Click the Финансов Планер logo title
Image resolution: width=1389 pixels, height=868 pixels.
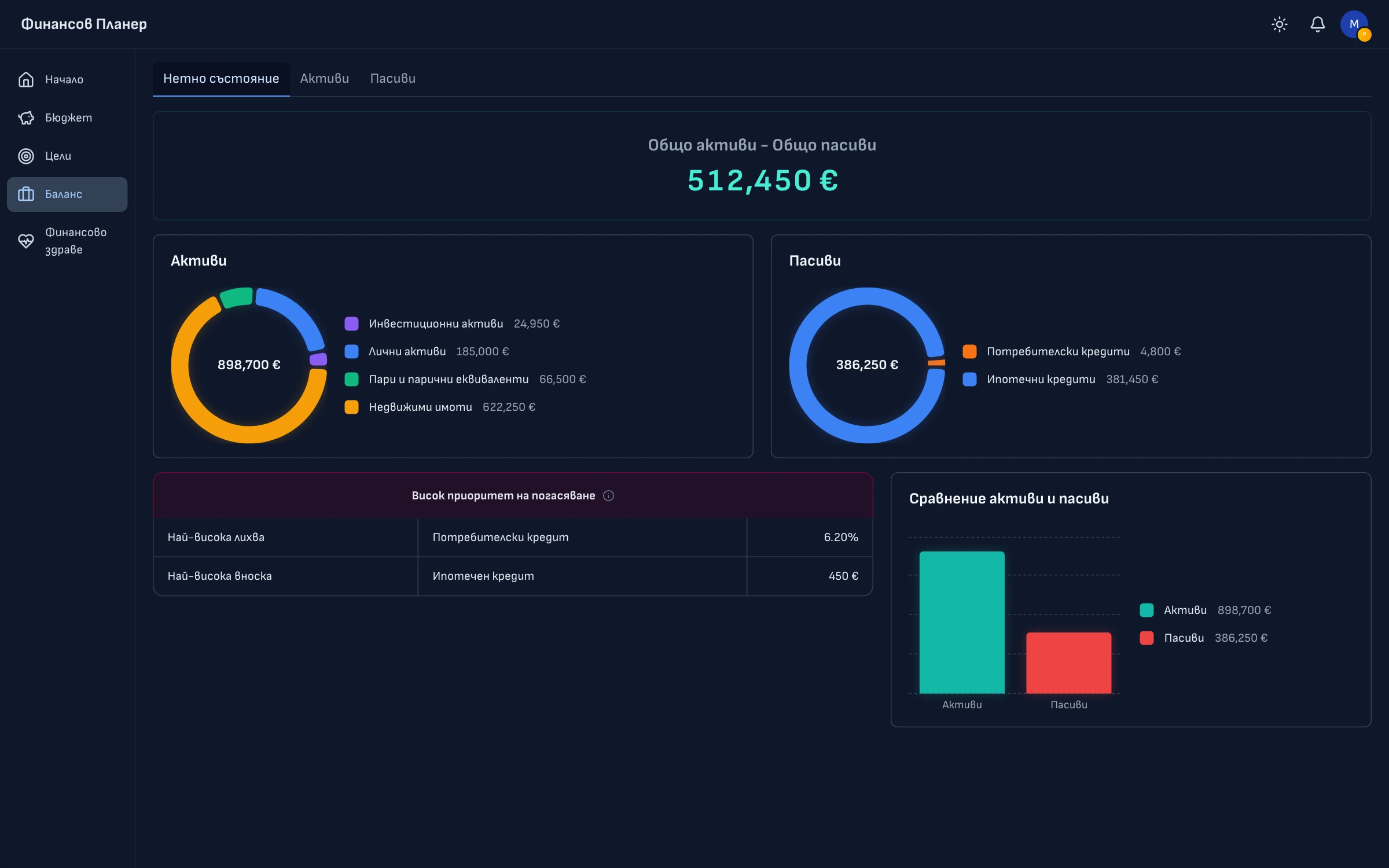(84, 24)
